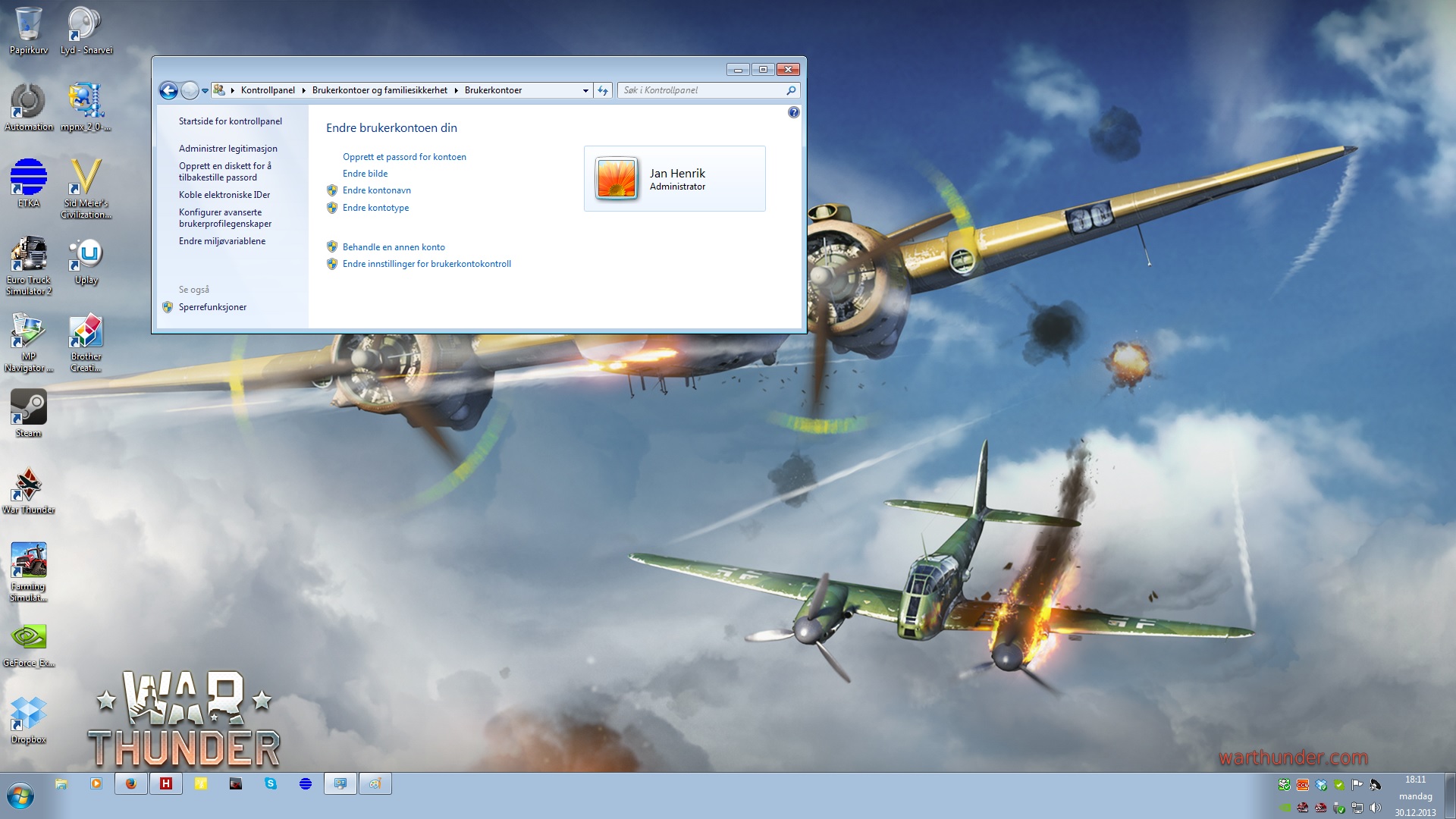Open Startside for kontrollpanel link
The image size is (1456, 819).
pyautogui.click(x=231, y=121)
